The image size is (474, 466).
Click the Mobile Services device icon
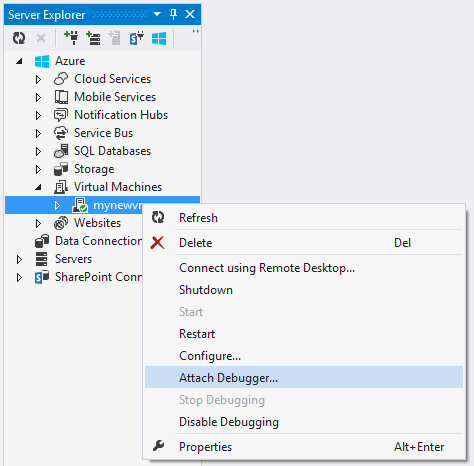point(61,97)
